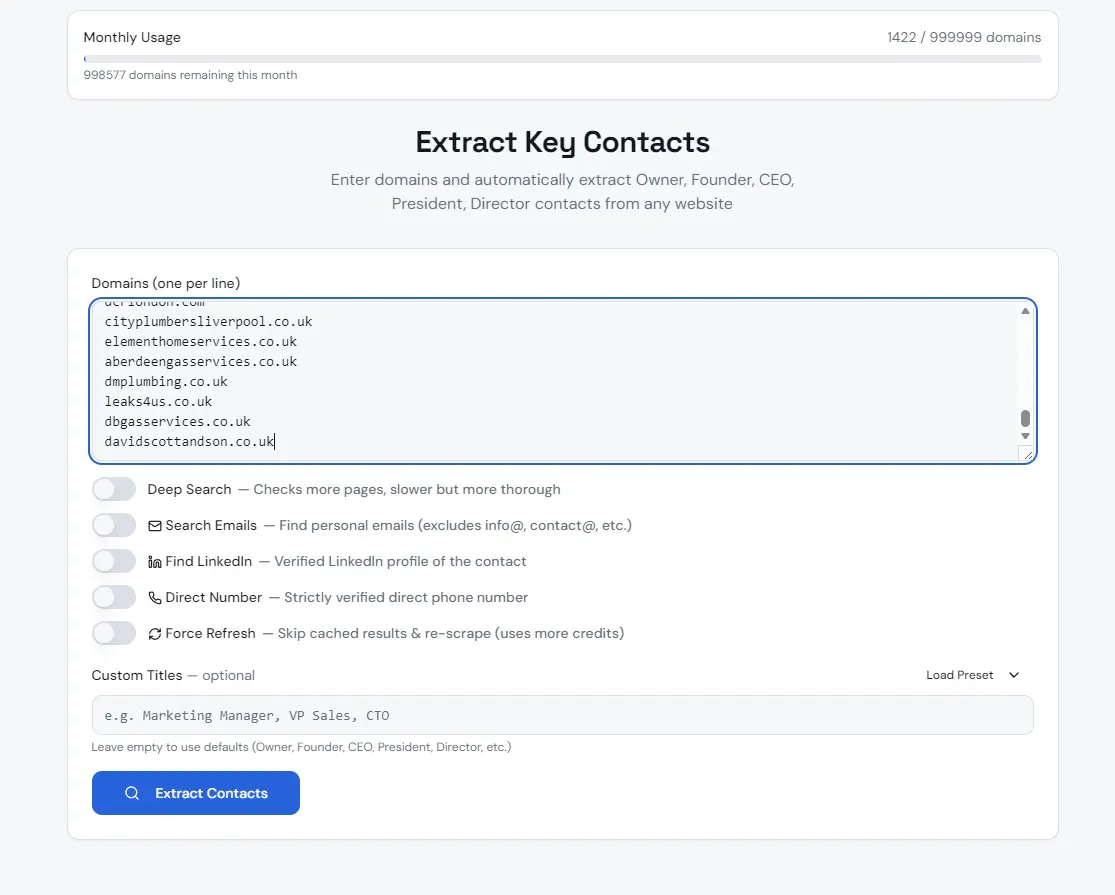Click the line aberdeengasservices.co.uk

[201, 362]
